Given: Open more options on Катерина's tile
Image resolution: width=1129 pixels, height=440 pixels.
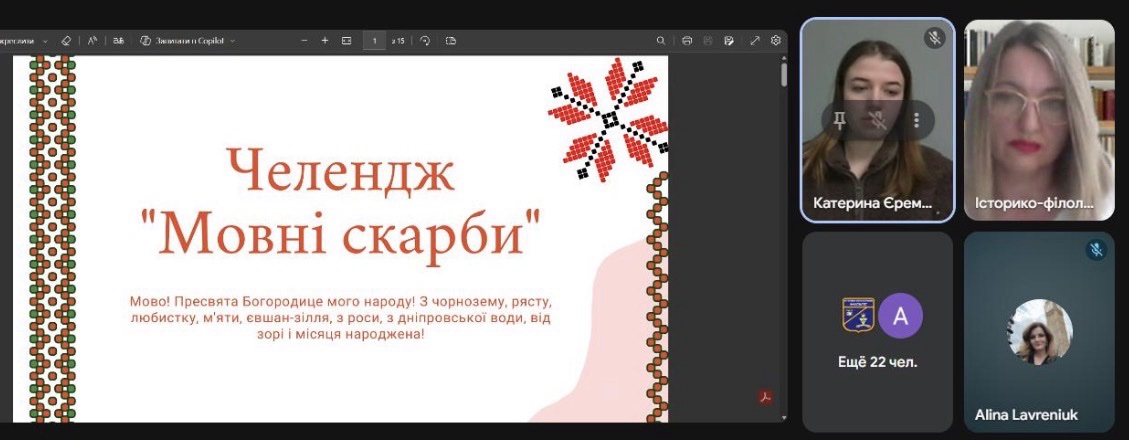Looking at the screenshot, I should tap(916, 120).
